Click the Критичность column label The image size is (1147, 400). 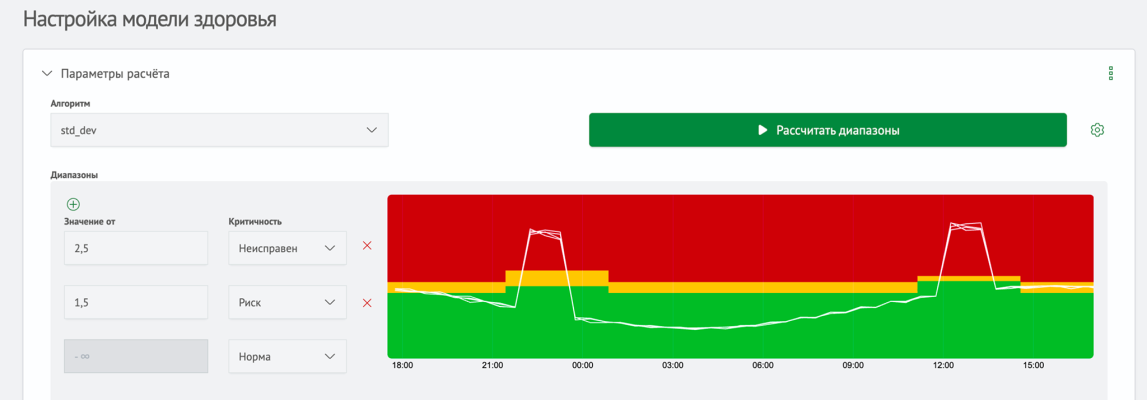click(x=255, y=221)
